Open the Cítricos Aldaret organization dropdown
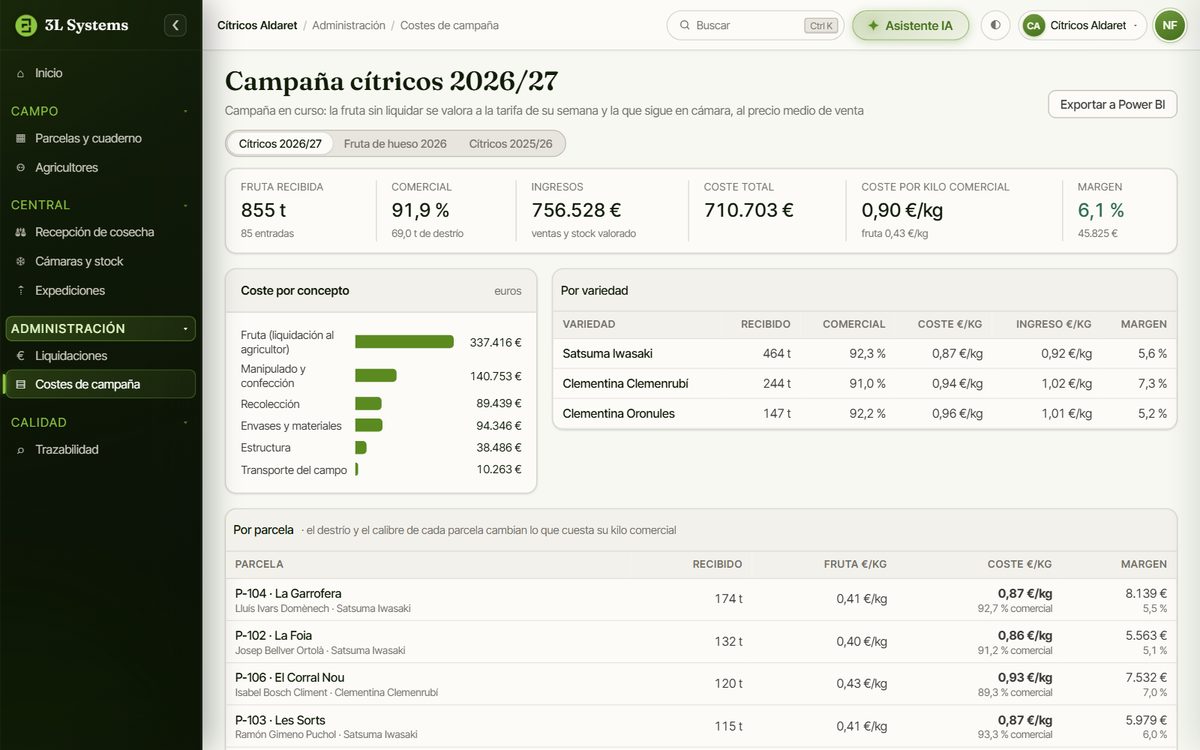This screenshot has width=1200, height=750. (1083, 25)
